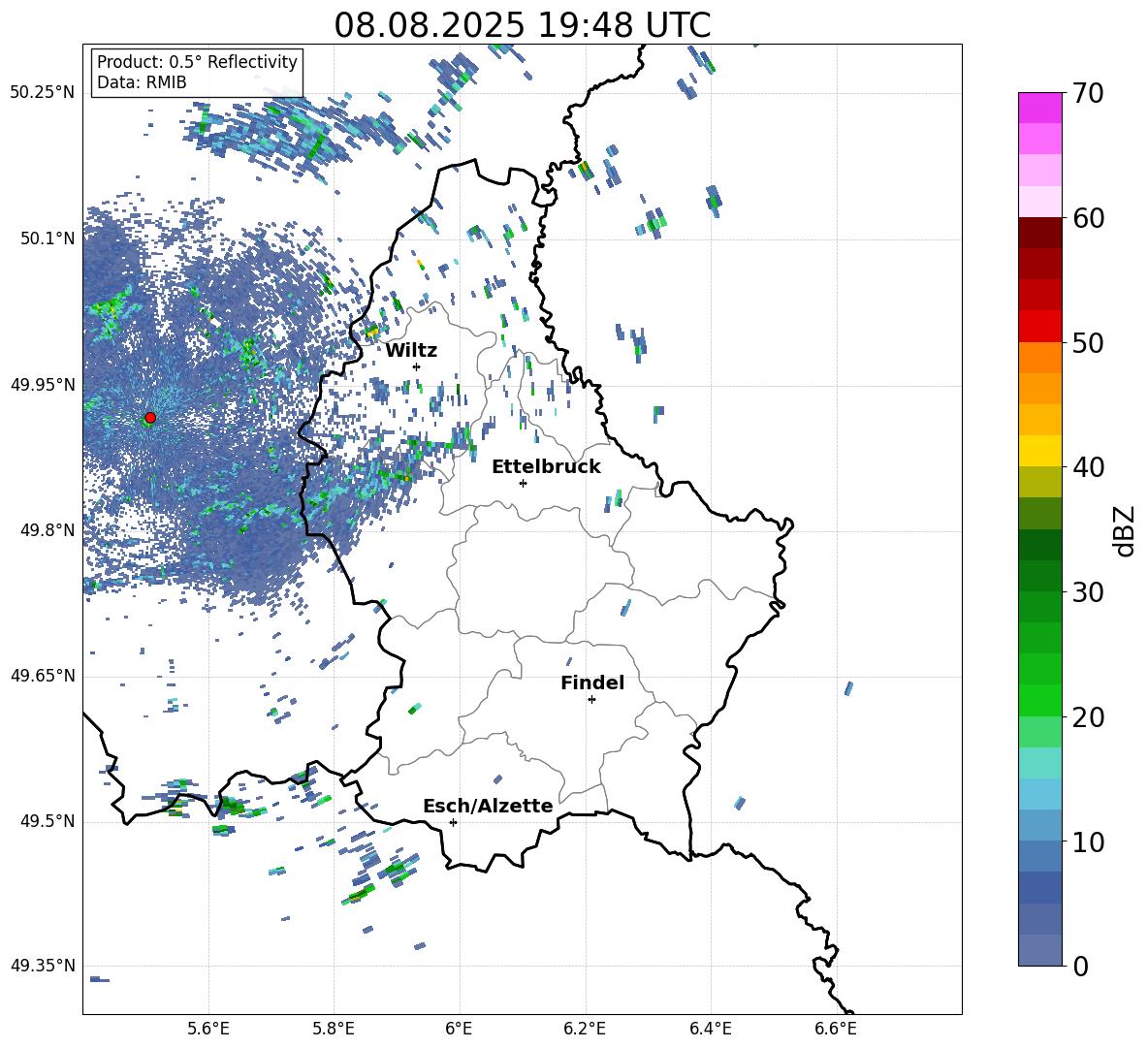Viewport: 1148px width, 1048px height.
Task: Click the red radar location dot
Action: coord(150,418)
